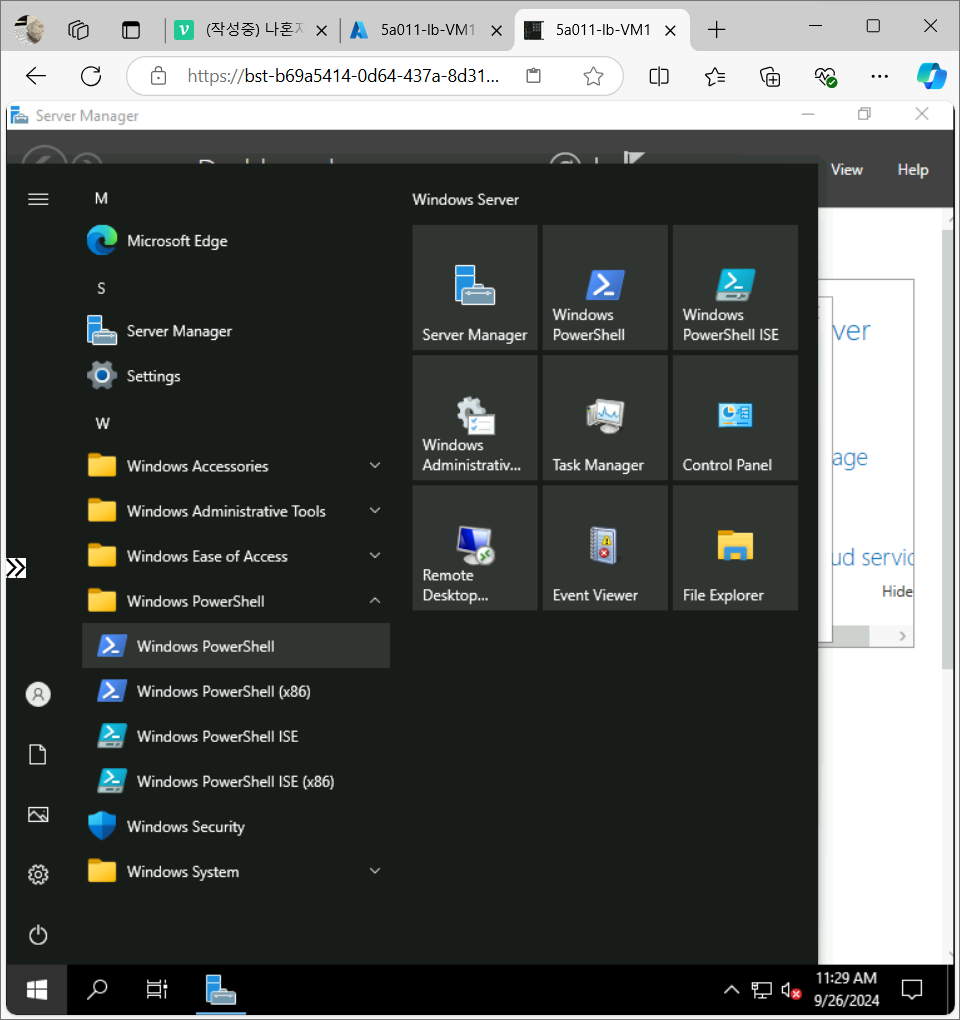The height and width of the screenshot is (1020, 960).
Task: Open the Favorites list button
Action: point(715,77)
